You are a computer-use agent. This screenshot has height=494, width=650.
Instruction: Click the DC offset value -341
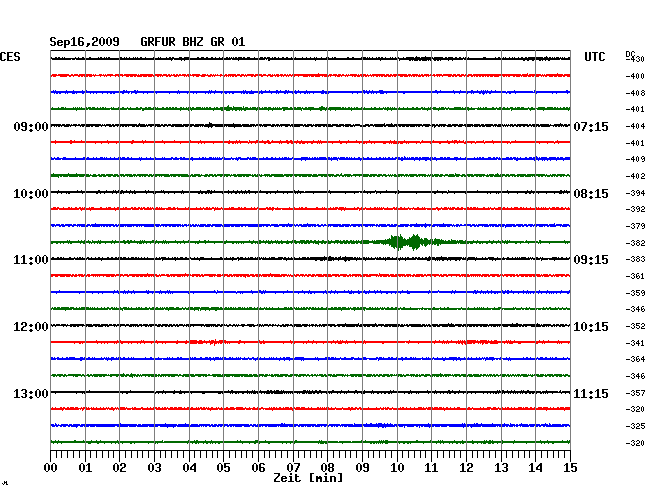click(x=635, y=343)
